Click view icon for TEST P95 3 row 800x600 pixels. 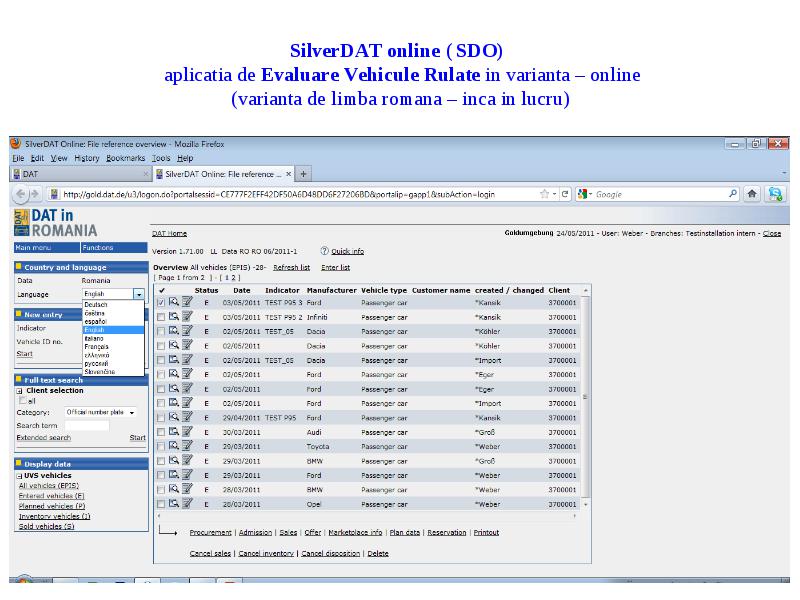(x=173, y=302)
